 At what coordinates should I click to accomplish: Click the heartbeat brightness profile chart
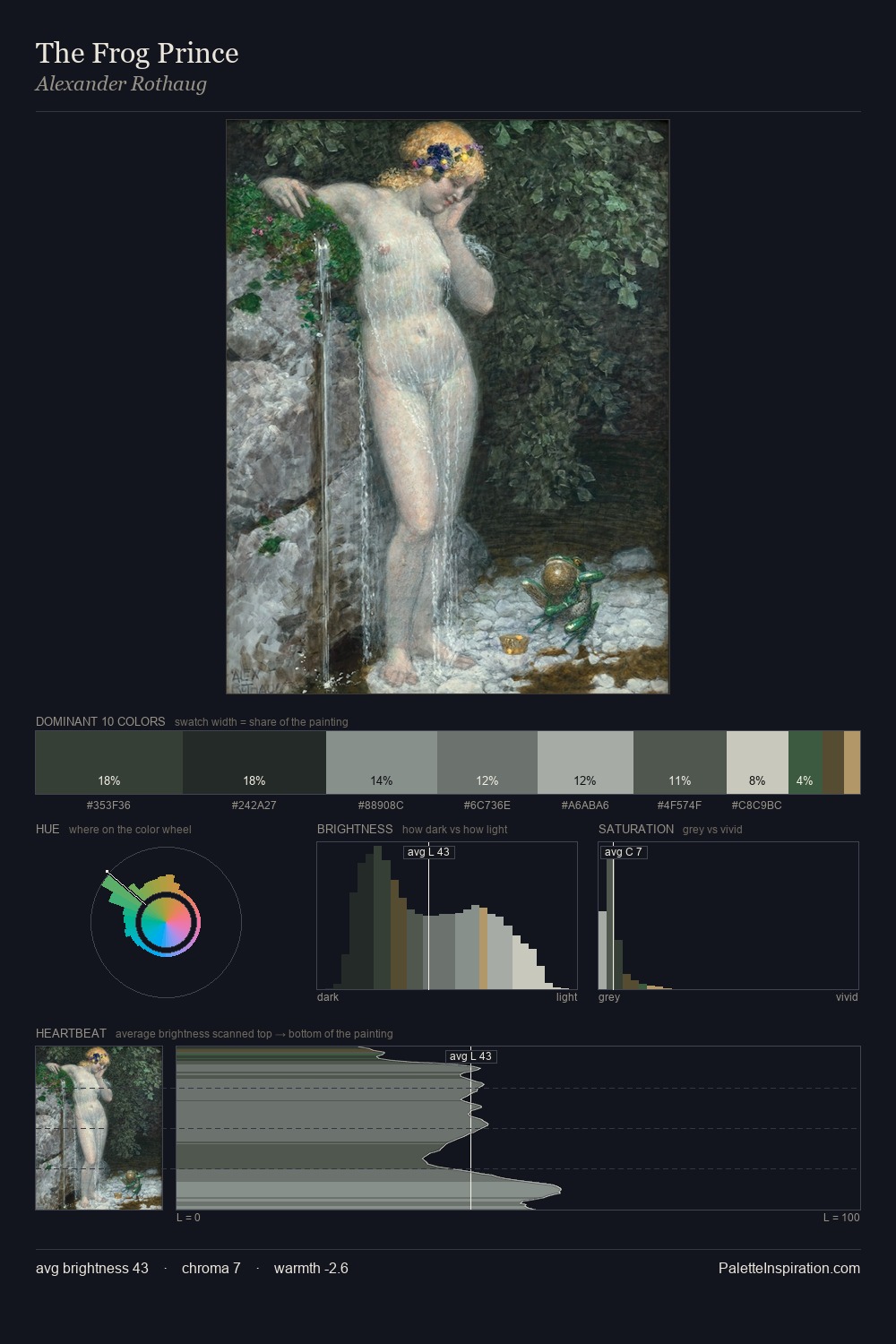[x=518, y=1128]
